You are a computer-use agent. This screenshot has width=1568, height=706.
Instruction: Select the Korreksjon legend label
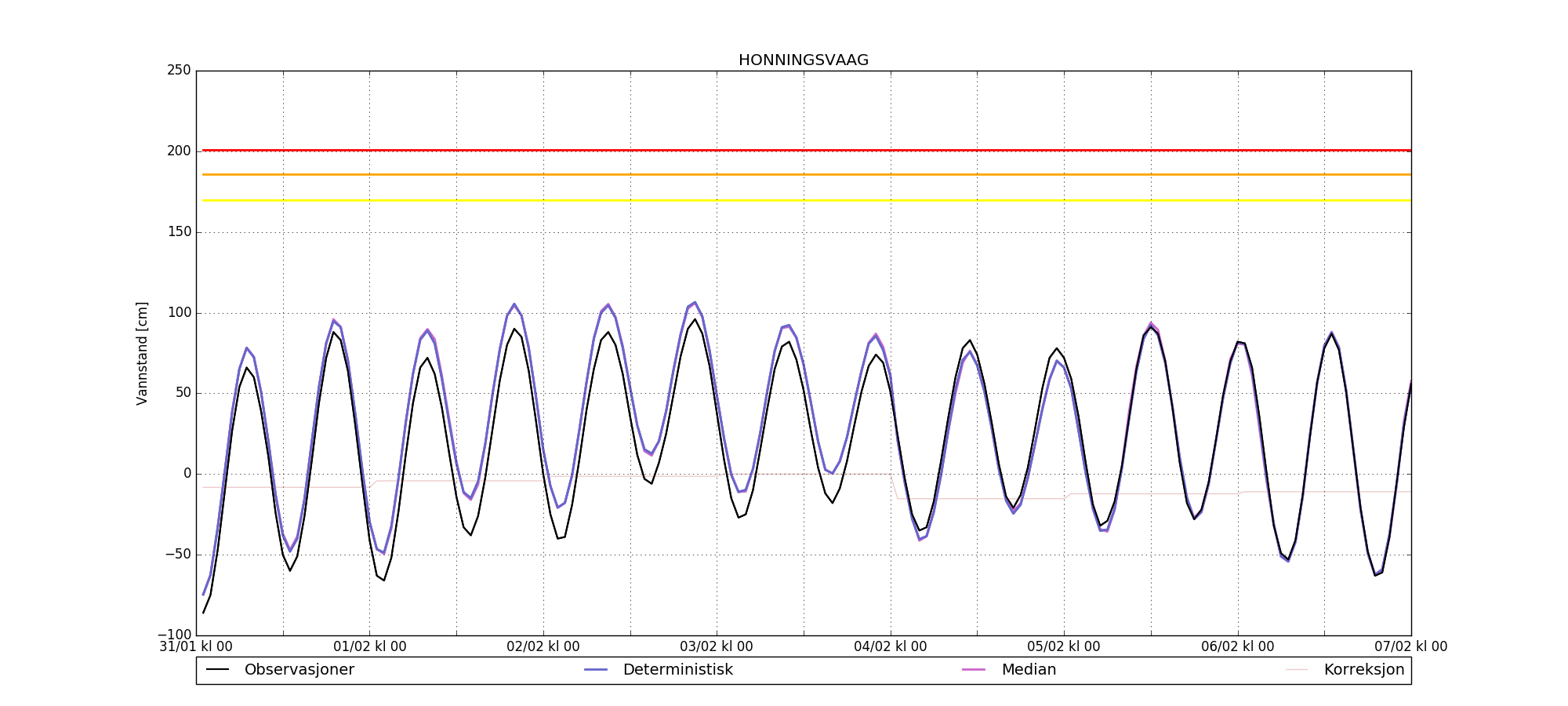click(1363, 670)
